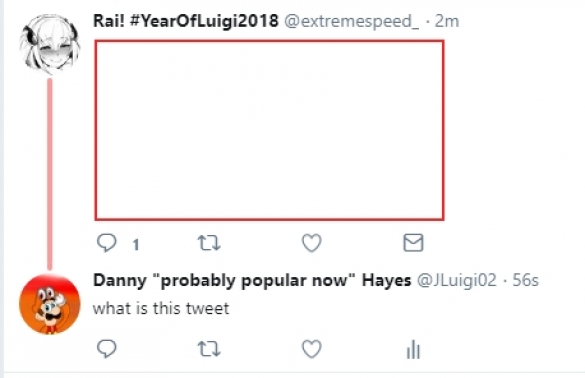585x378 pixels.
Task: Retweet the tweet from @extremespeed_
Action: tap(209, 243)
